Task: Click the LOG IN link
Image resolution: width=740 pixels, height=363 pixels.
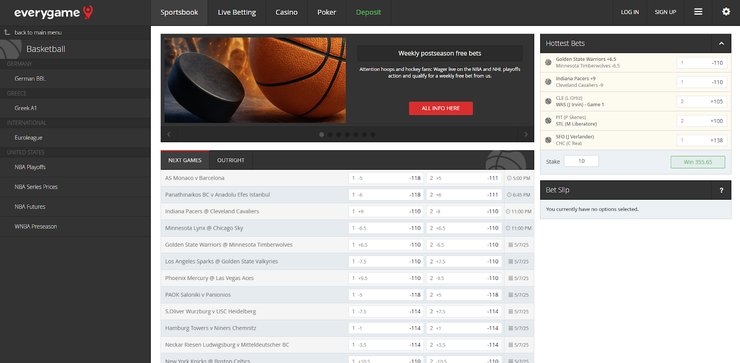Action: pyautogui.click(x=630, y=12)
